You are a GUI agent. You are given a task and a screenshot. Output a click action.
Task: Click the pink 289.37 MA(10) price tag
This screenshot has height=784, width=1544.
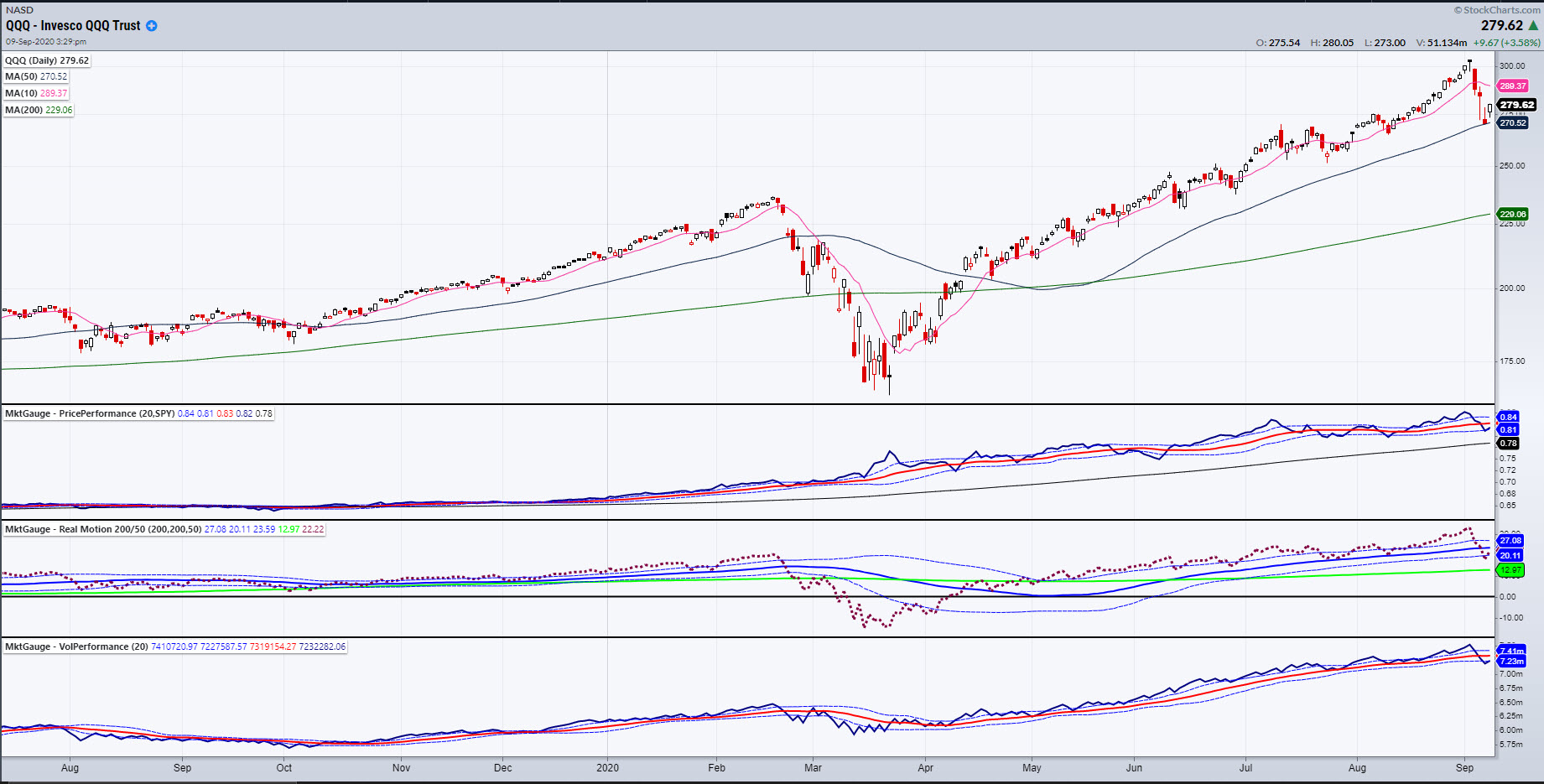(x=1513, y=86)
